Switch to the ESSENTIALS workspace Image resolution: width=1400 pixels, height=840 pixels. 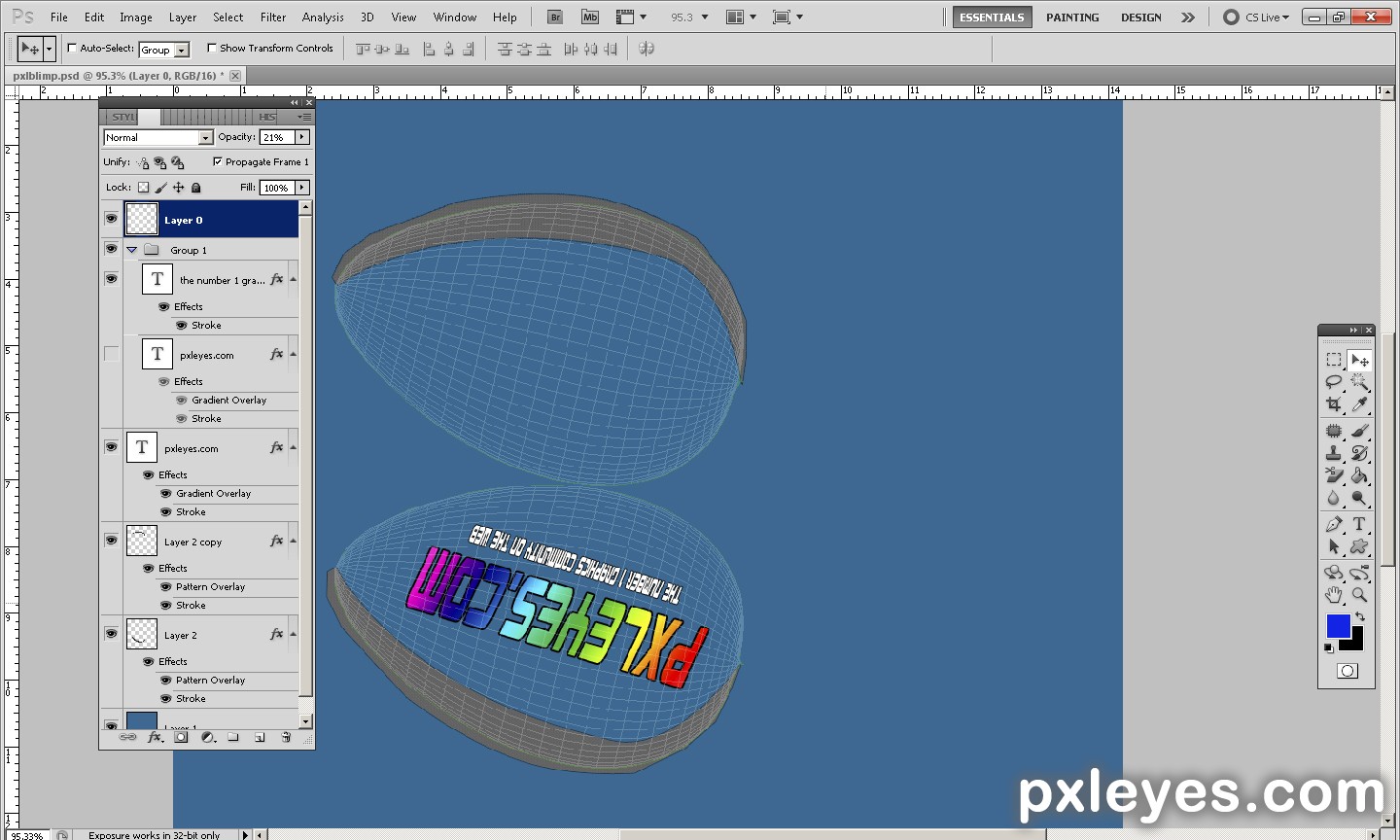(x=992, y=17)
